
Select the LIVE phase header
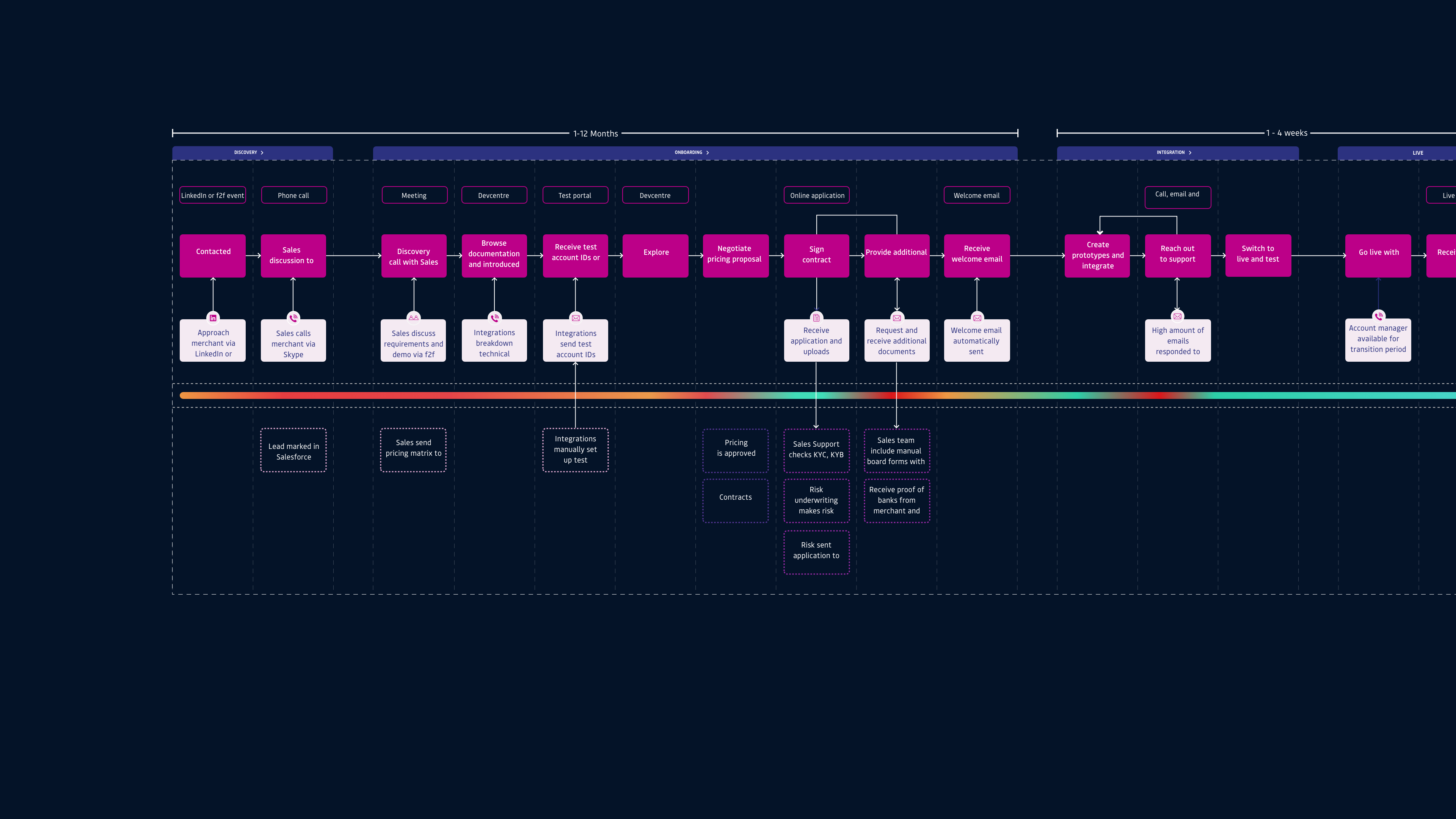click(1396, 152)
